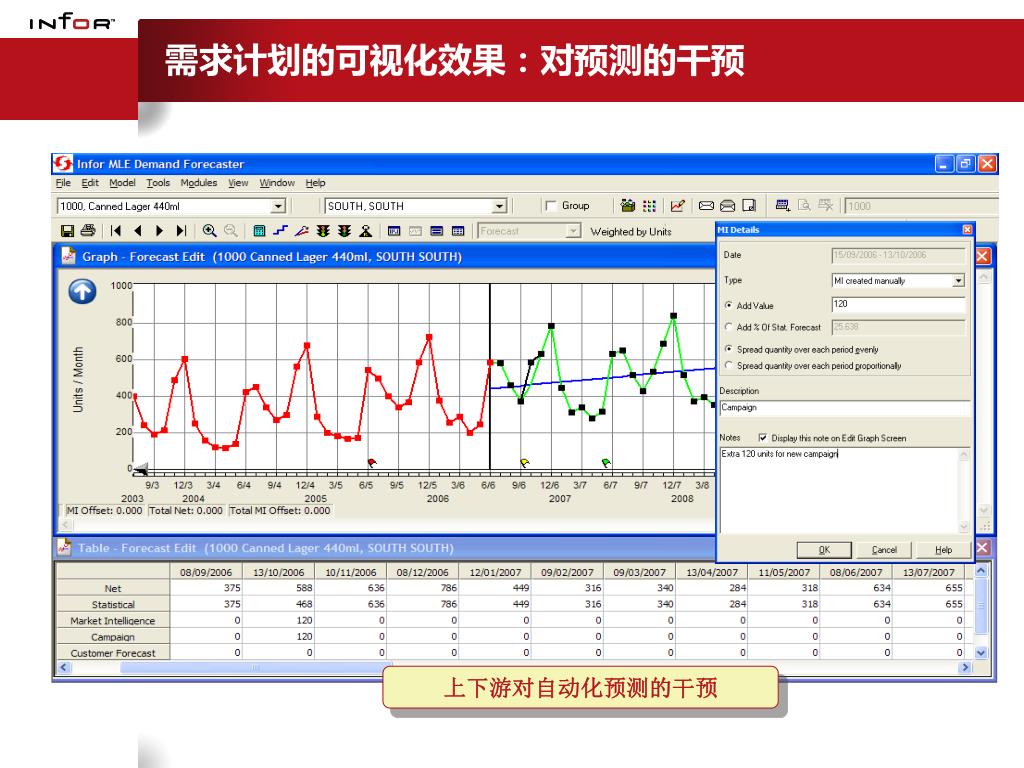
Task: Click the Save floppy disk icon
Action: pos(67,231)
